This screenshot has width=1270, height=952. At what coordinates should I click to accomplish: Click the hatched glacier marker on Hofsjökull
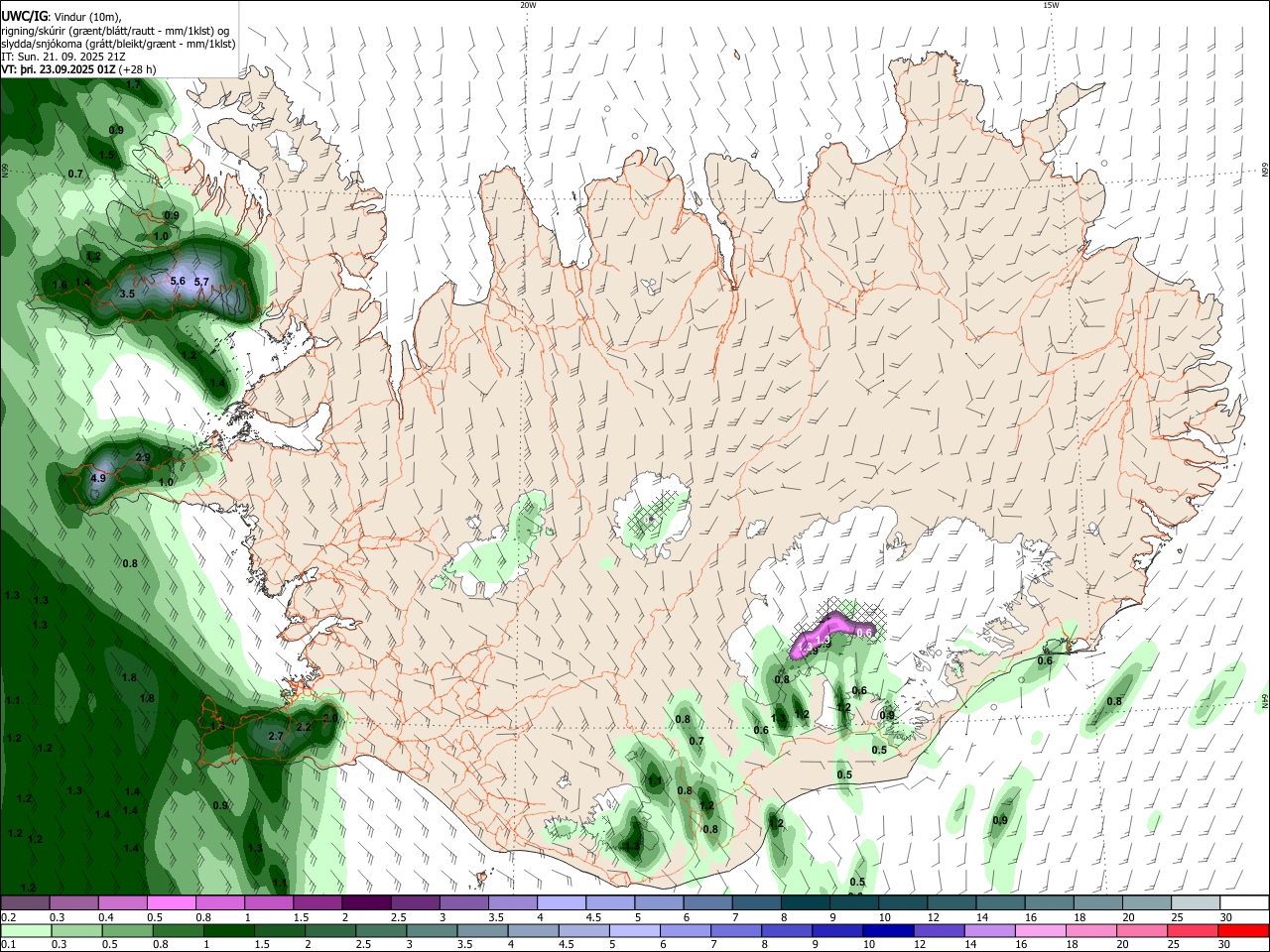point(650,517)
